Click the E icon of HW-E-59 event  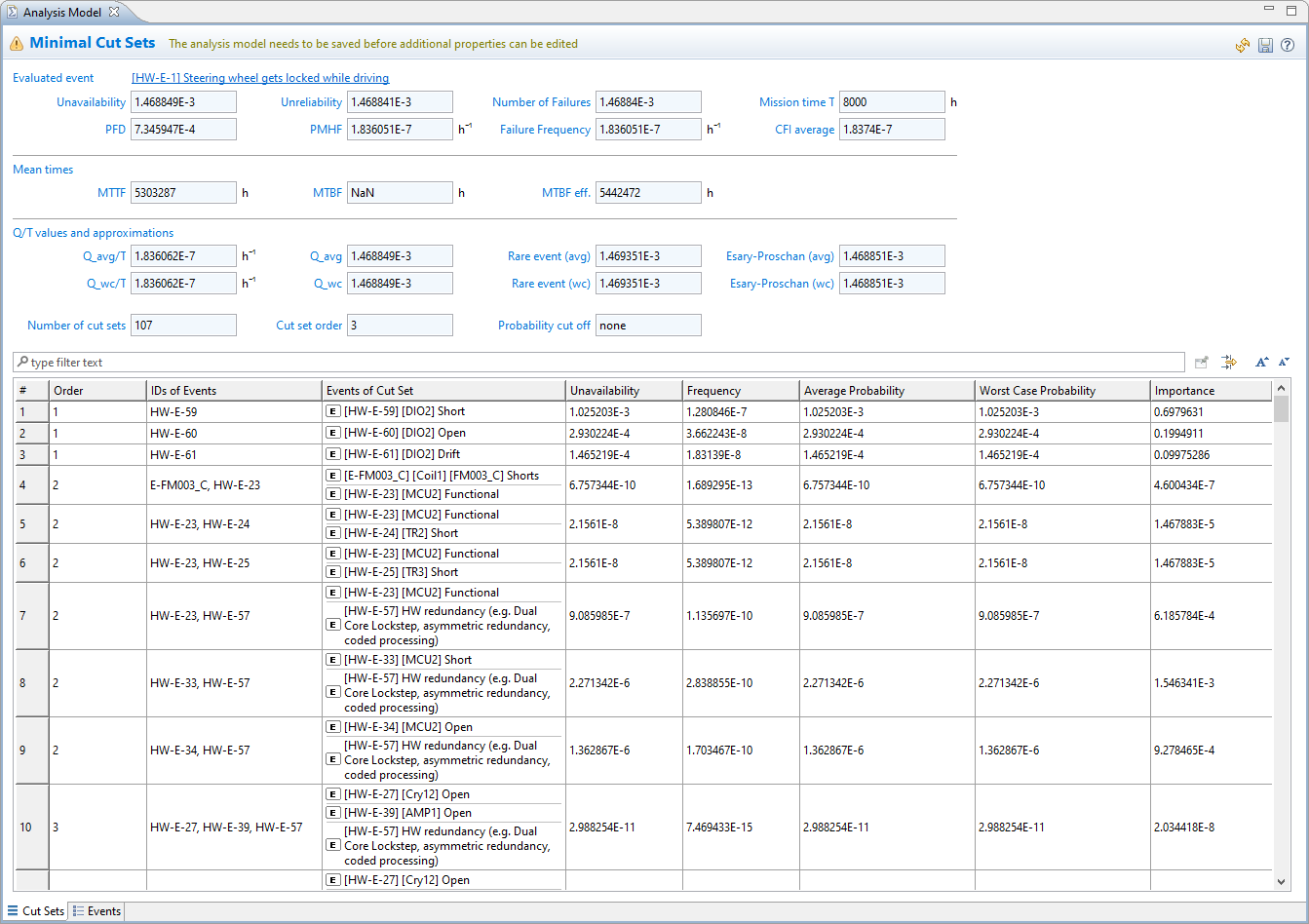pyautogui.click(x=333, y=412)
